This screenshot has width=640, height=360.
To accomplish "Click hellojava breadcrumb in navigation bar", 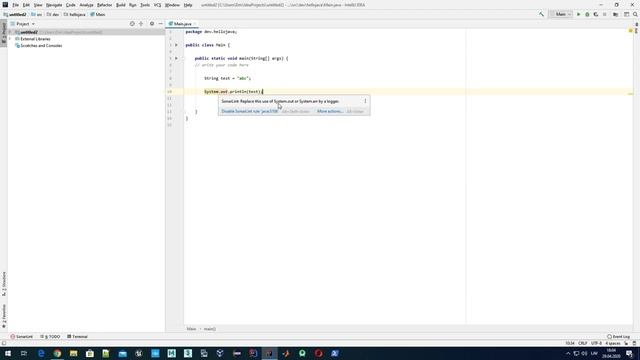I will pos(75,14).
